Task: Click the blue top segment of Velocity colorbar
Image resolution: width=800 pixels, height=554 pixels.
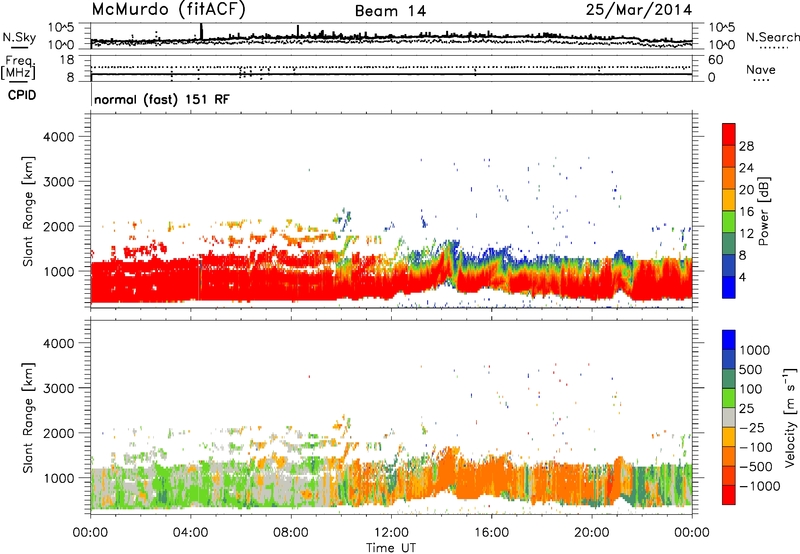Action: 729,340
